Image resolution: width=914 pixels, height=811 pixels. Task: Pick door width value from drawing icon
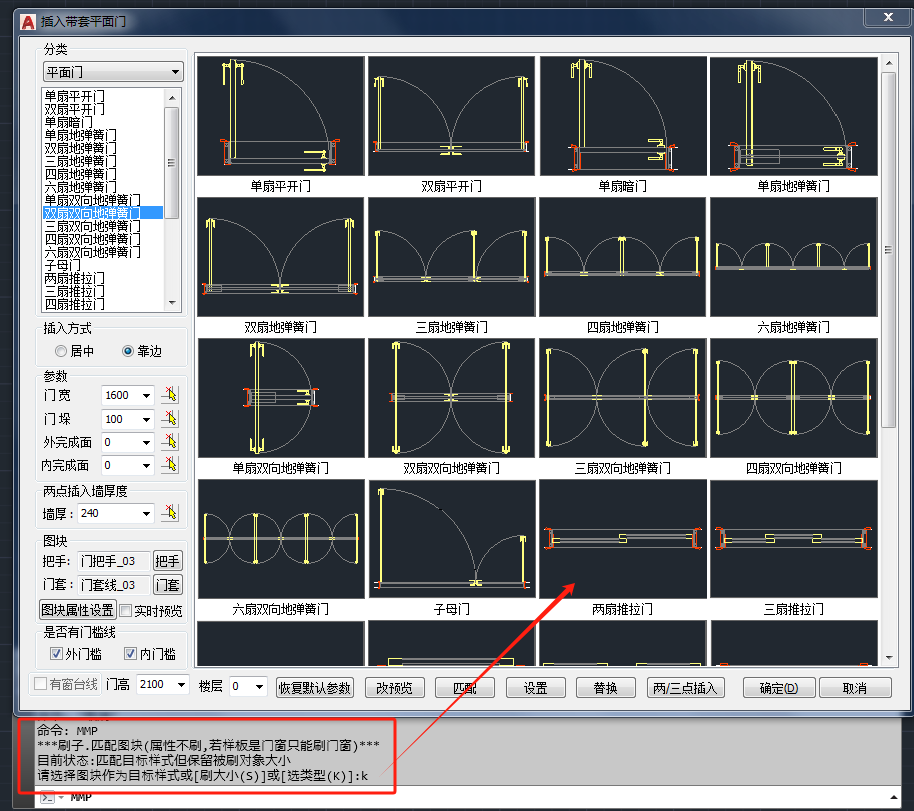pyautogui.click(x=170, y=395)
